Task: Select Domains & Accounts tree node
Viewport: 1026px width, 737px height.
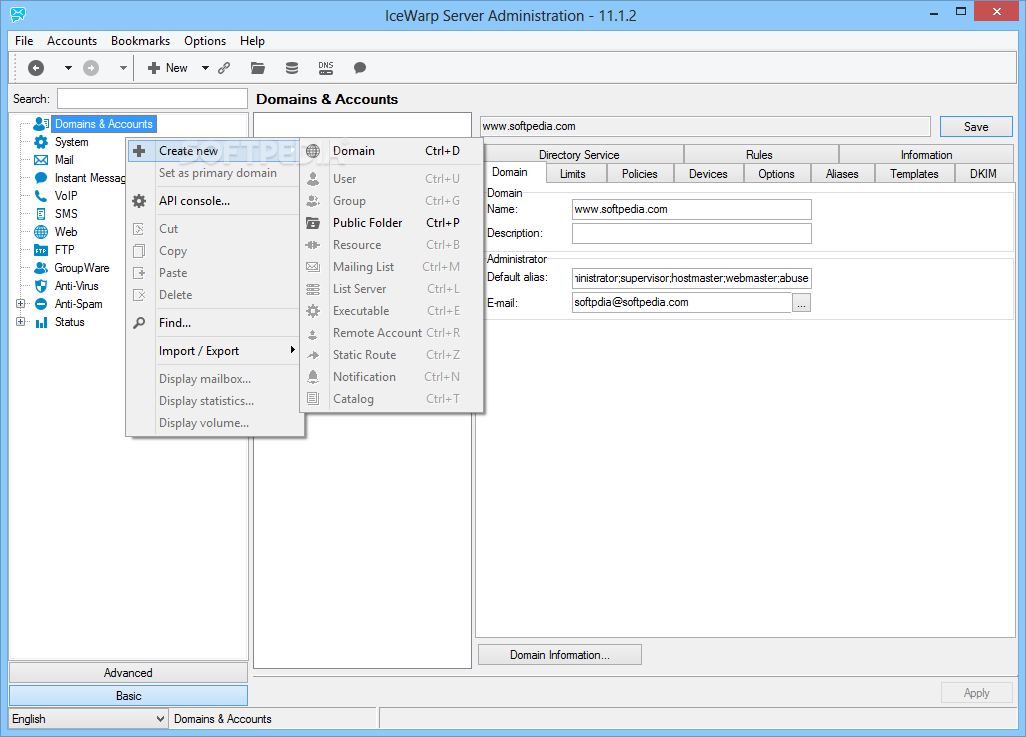Action: [103, 124]
